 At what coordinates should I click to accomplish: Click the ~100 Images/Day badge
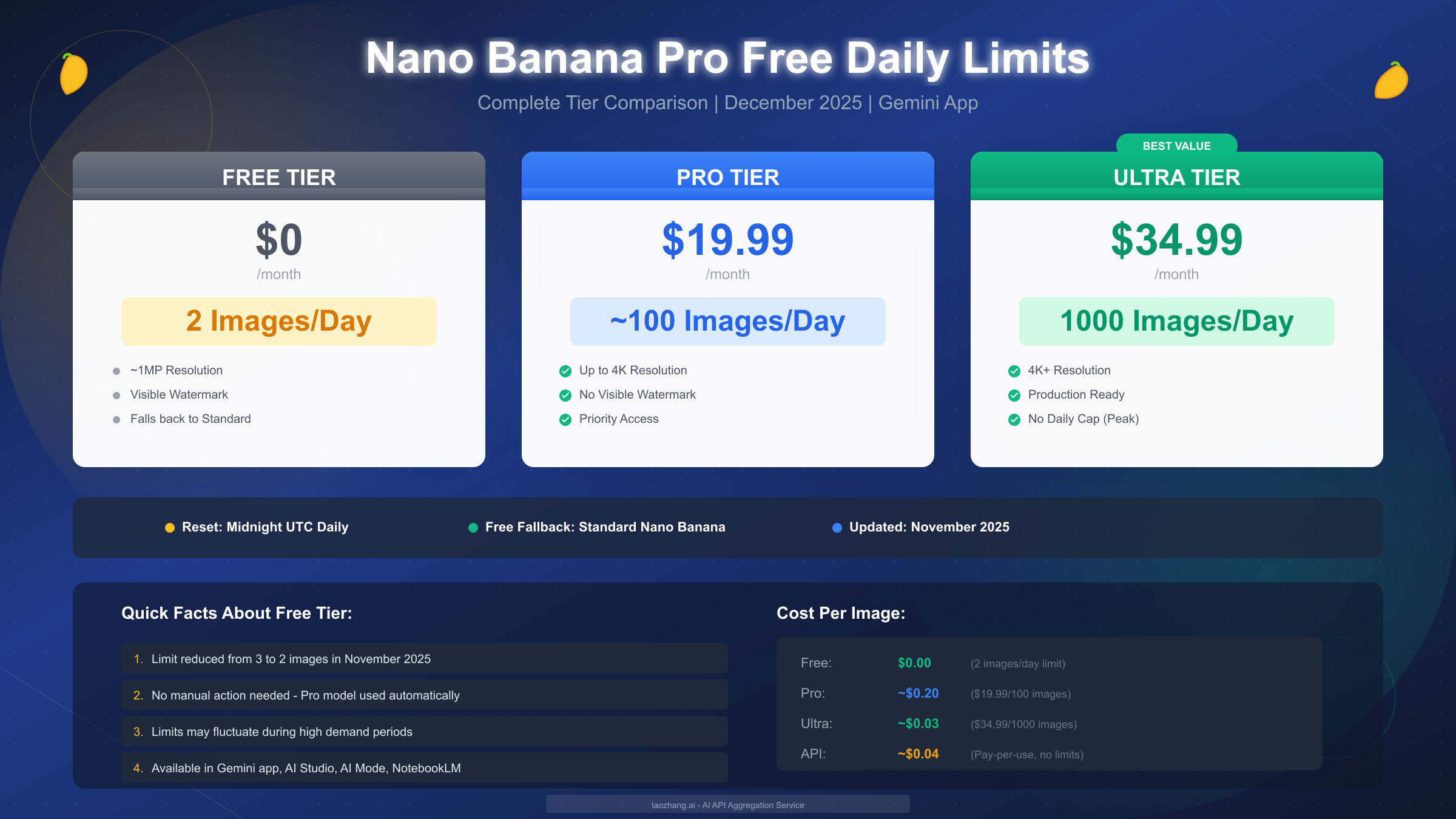tap(728, 322)
